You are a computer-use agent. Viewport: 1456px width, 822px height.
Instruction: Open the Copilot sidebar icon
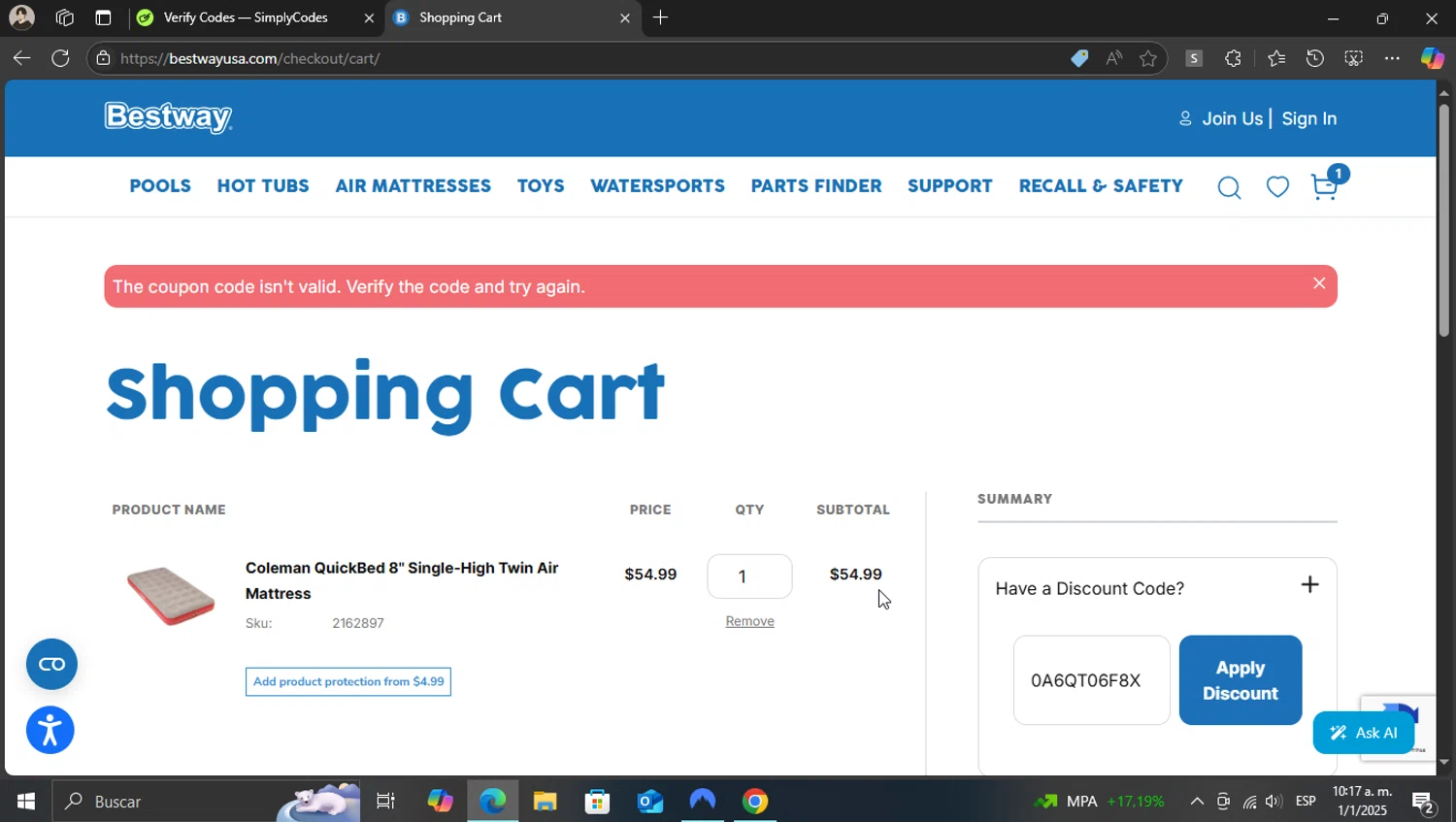point(1433,58)
